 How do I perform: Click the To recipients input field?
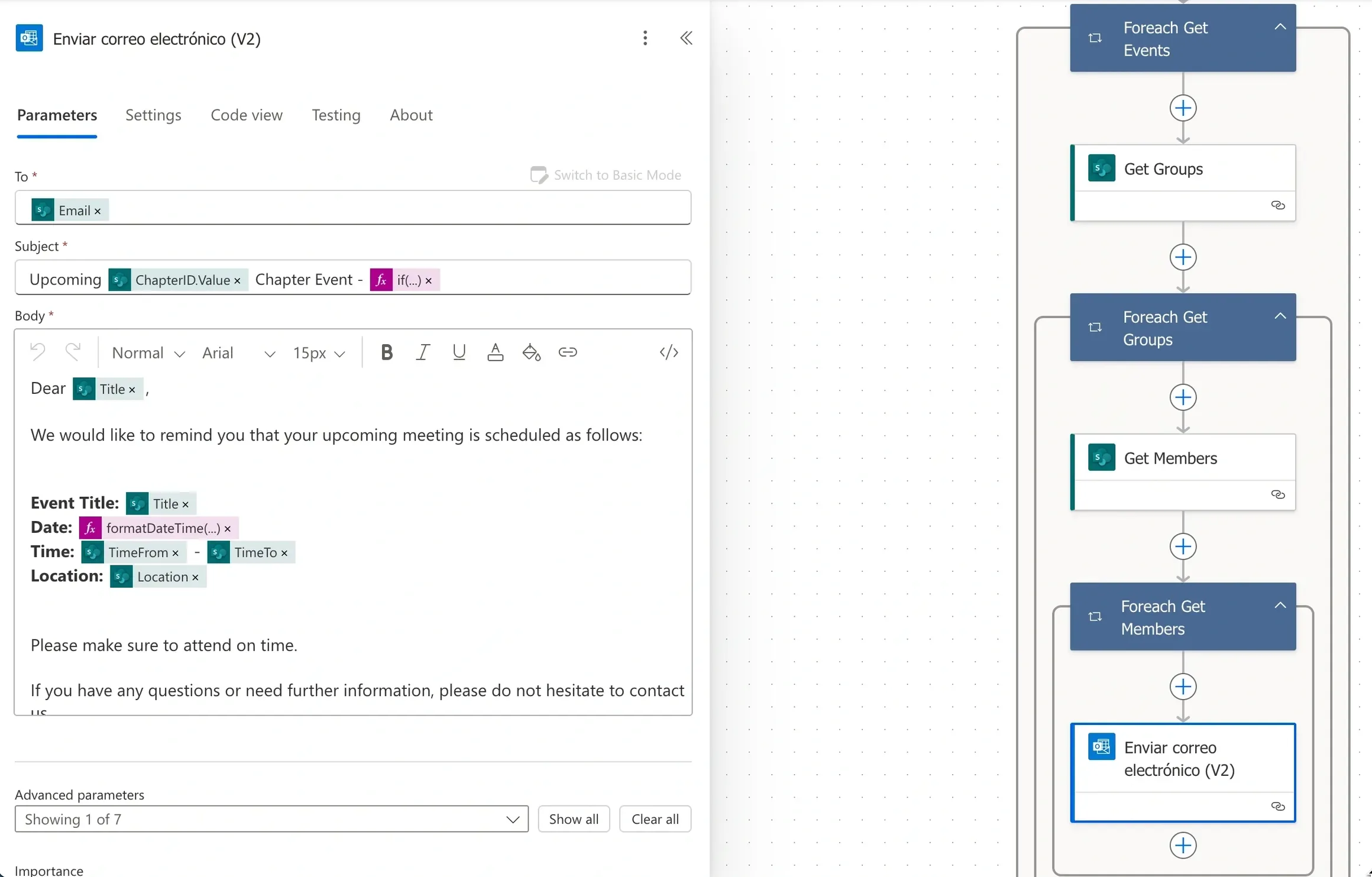tap(353, 208)
